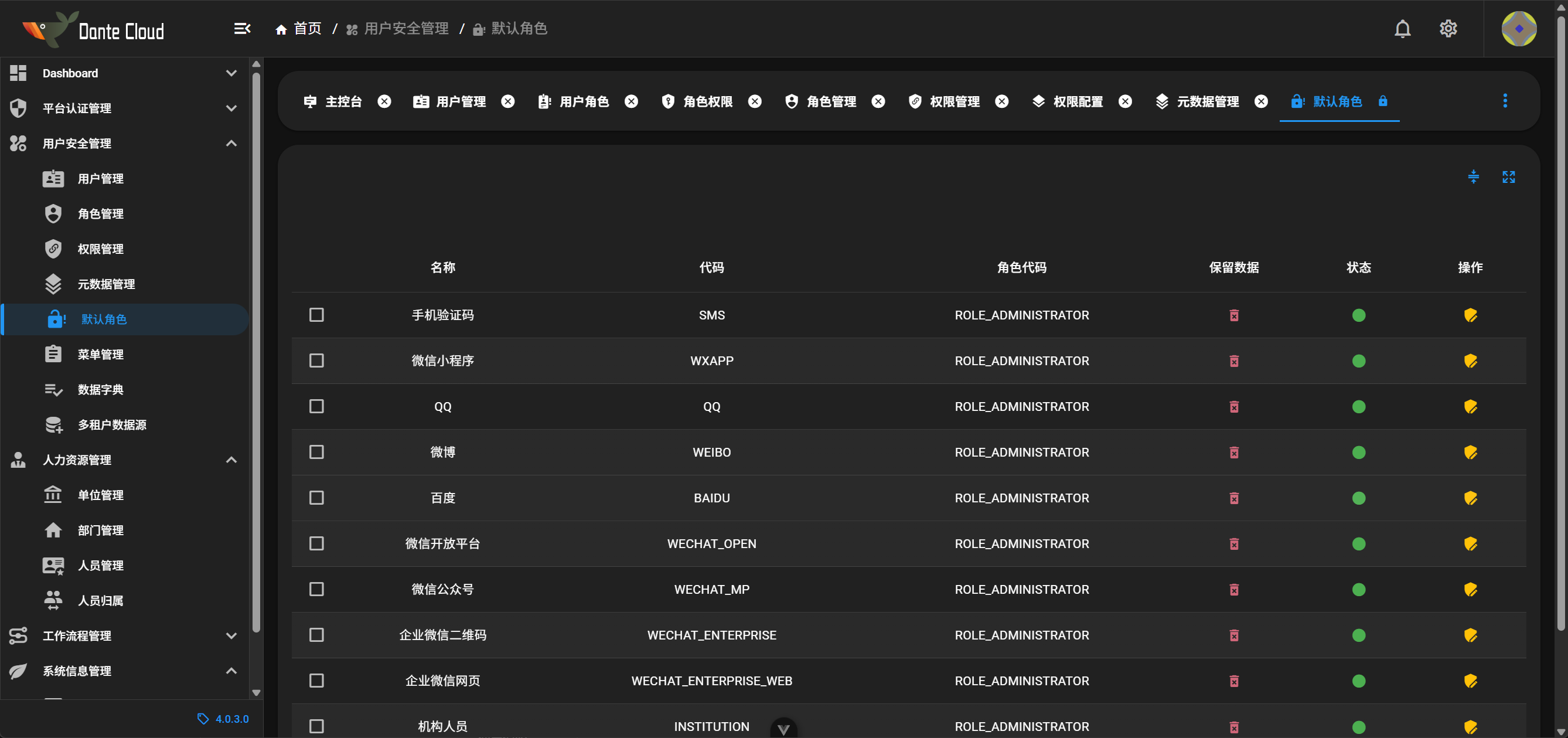Check the checkbox for 手机验证码 row
The height and width of the screenshot is (738, 1568).
pyautogui.click(x=316, y=315)
